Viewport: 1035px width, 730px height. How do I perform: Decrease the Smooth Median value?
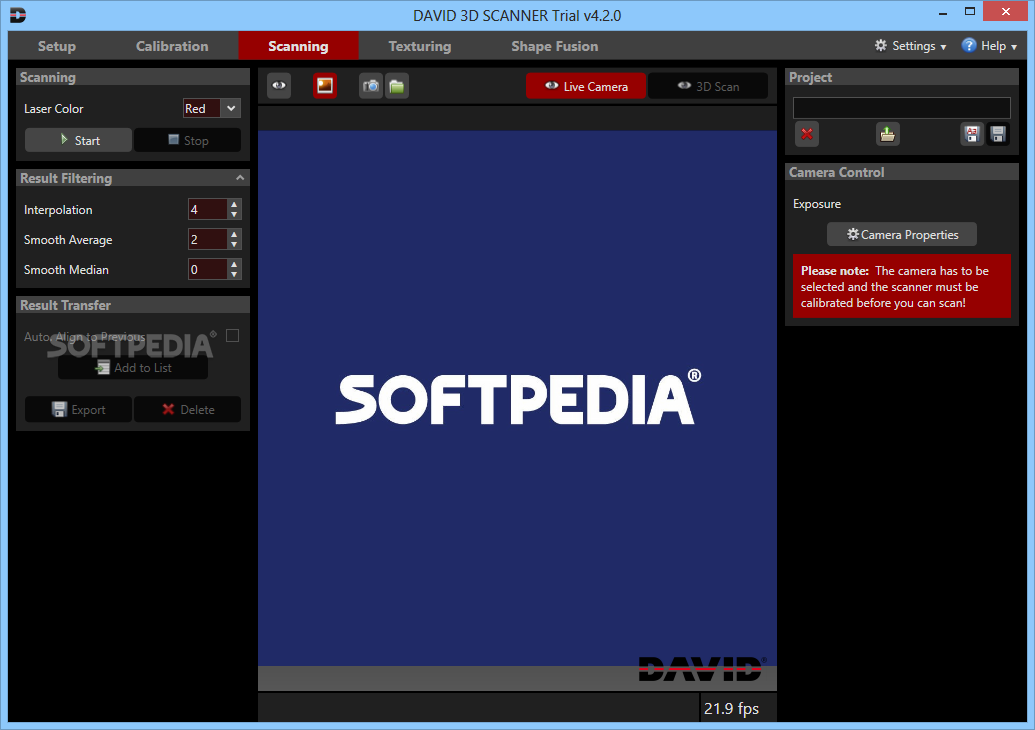tap(234, 275)
